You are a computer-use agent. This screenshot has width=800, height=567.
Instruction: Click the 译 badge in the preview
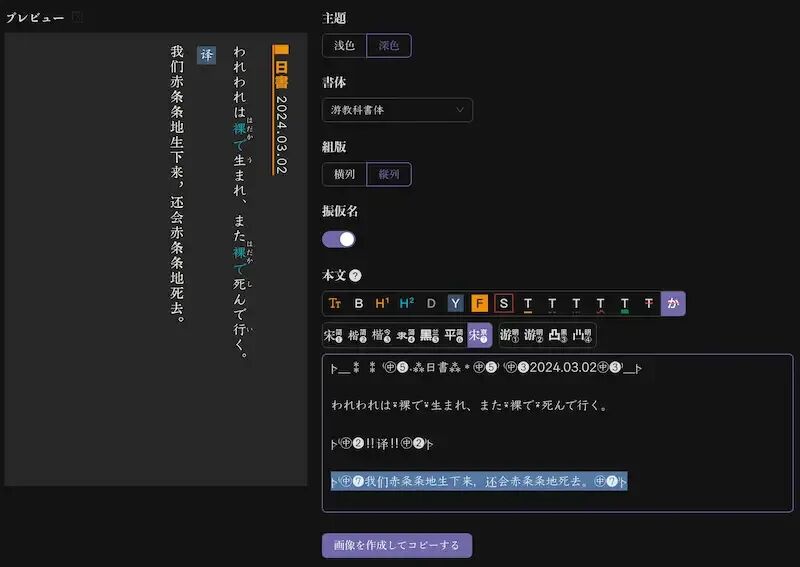click(x=207, y=55)
